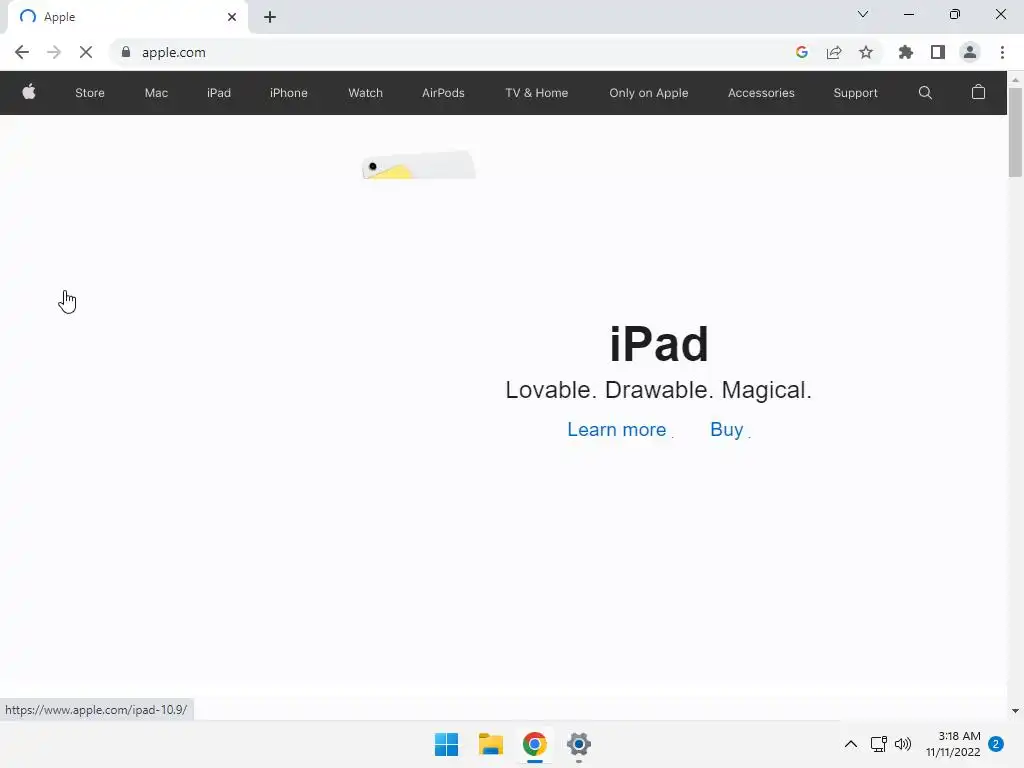Click Lovable. Drawable. Magical. tagline
This screenshot has width=1024, height=768.
coord(658,390)
